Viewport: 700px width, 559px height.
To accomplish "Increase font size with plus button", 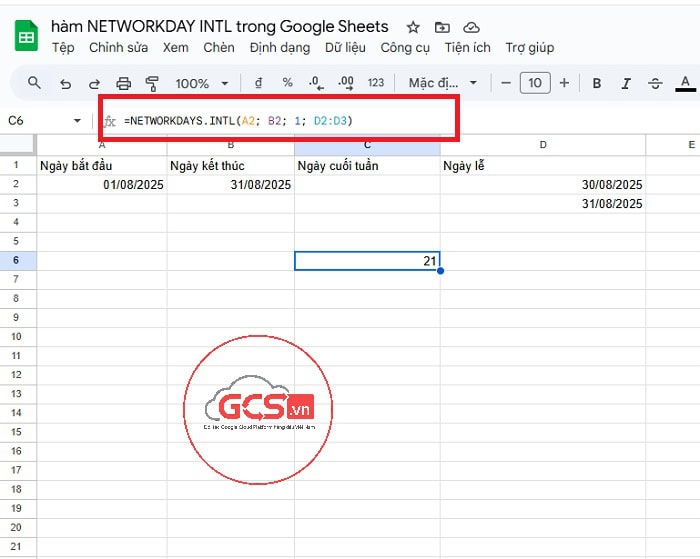I will pyautogui.click(x=564, y=84).
